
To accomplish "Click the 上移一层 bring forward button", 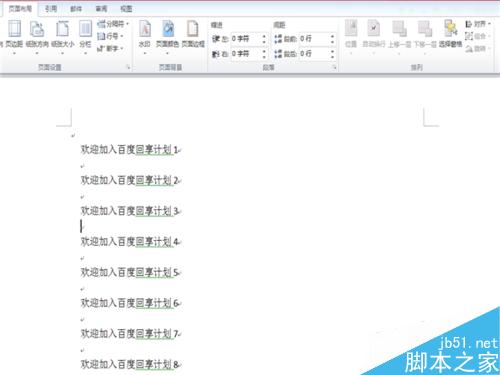I will 399,36.
